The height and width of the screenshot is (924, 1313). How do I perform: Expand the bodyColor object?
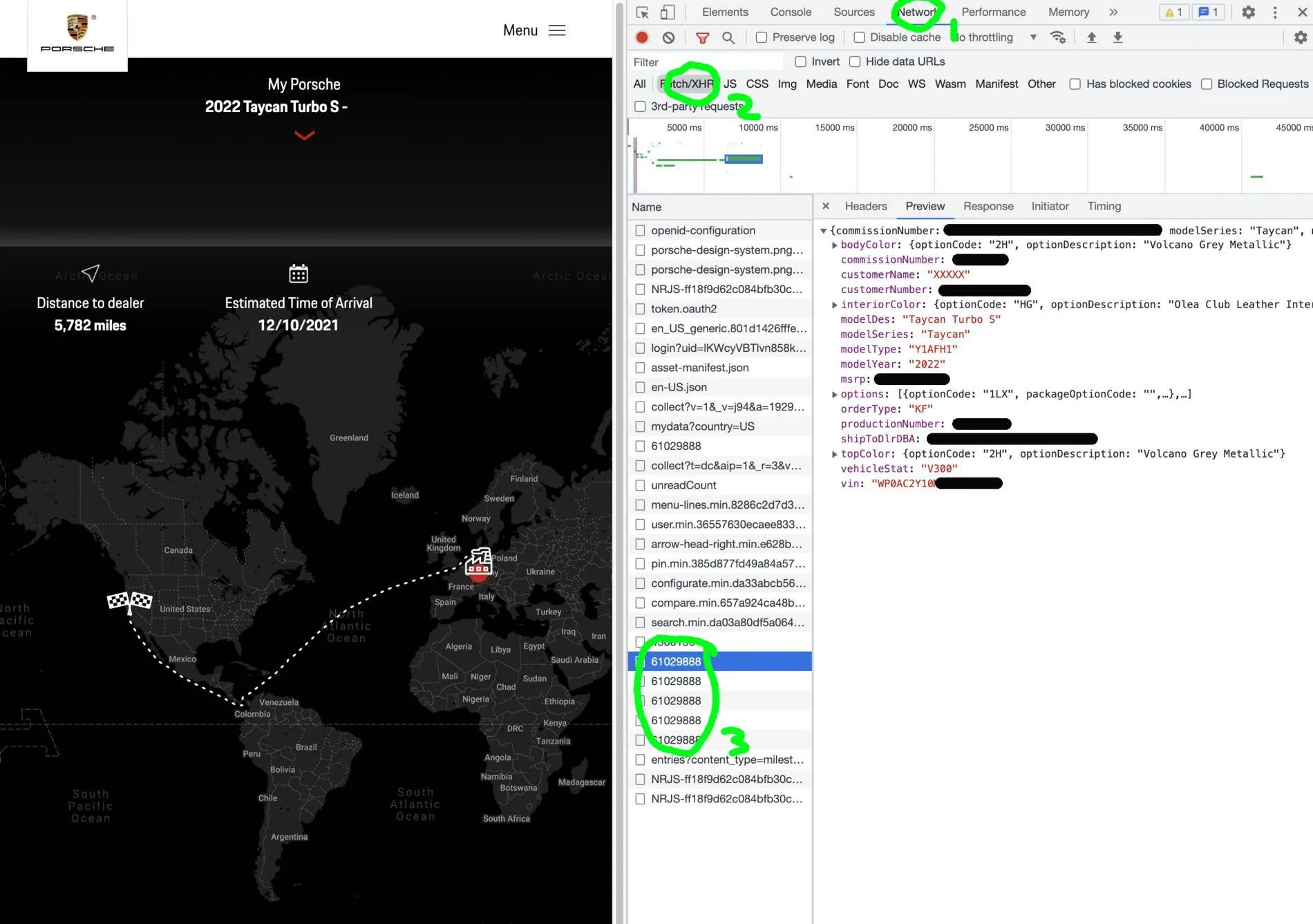834,245
